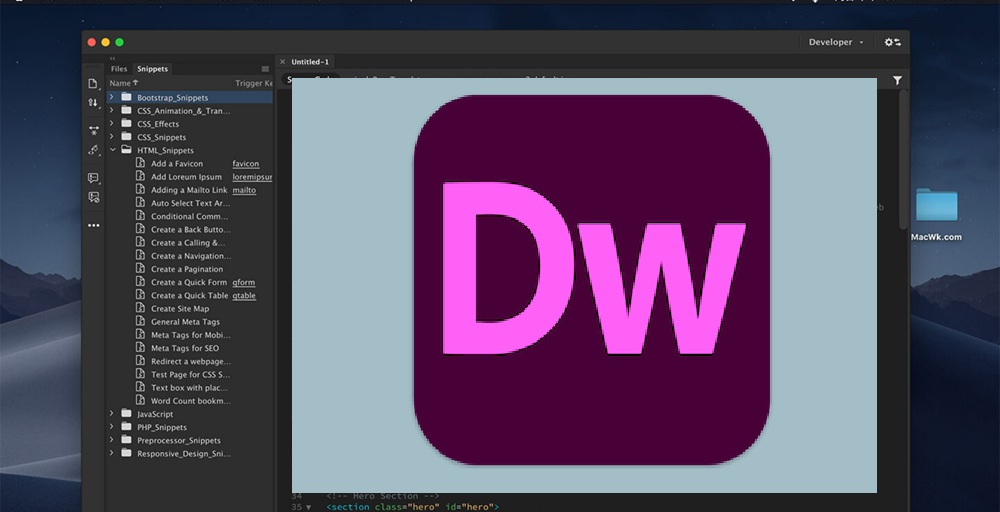1000x512 pixels.
Task: Select Meta Tags for Mobi... snippet
Action: (x=190, y=335)
